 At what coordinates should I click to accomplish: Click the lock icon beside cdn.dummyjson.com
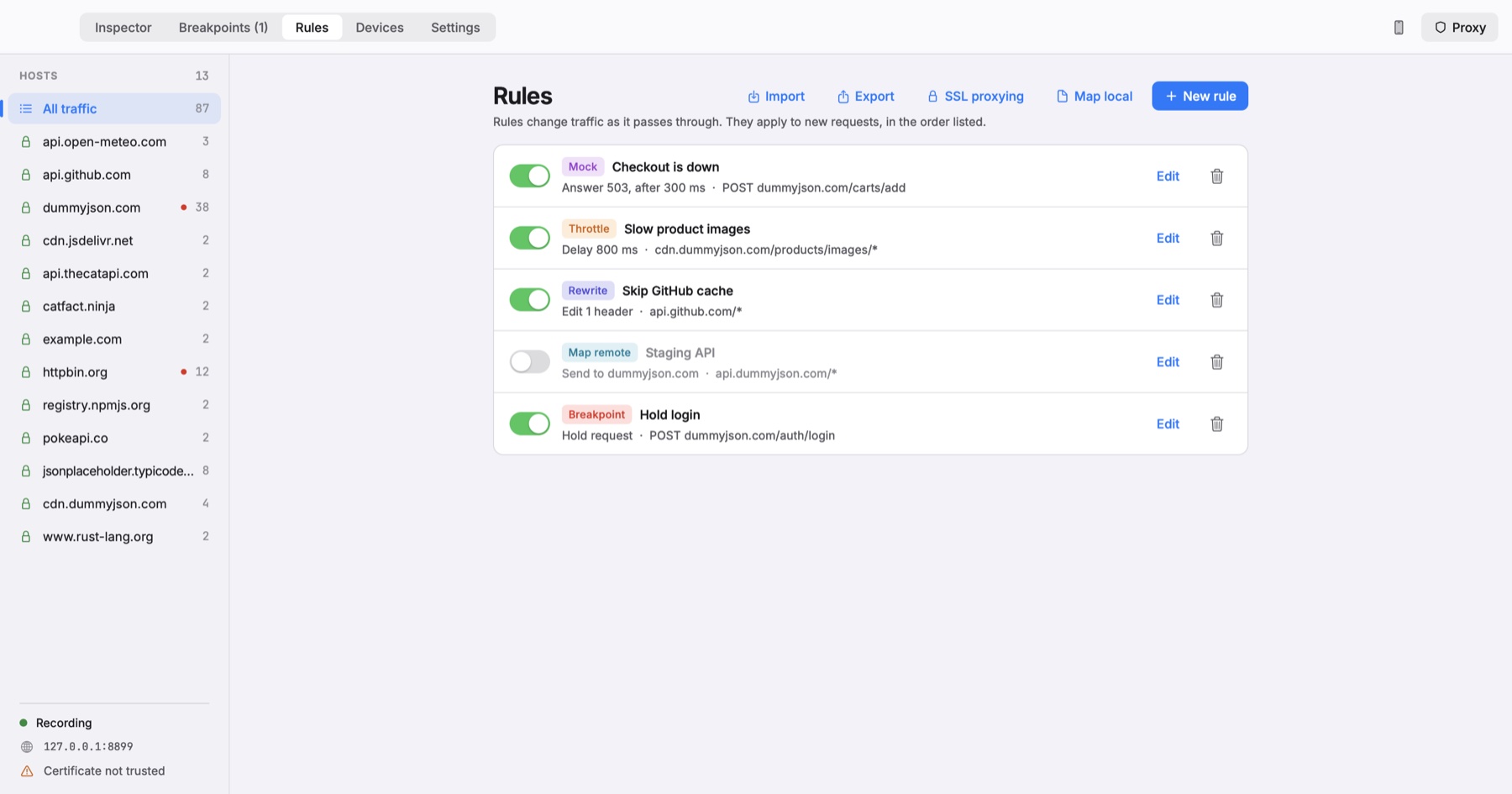(x=26, y=504)
